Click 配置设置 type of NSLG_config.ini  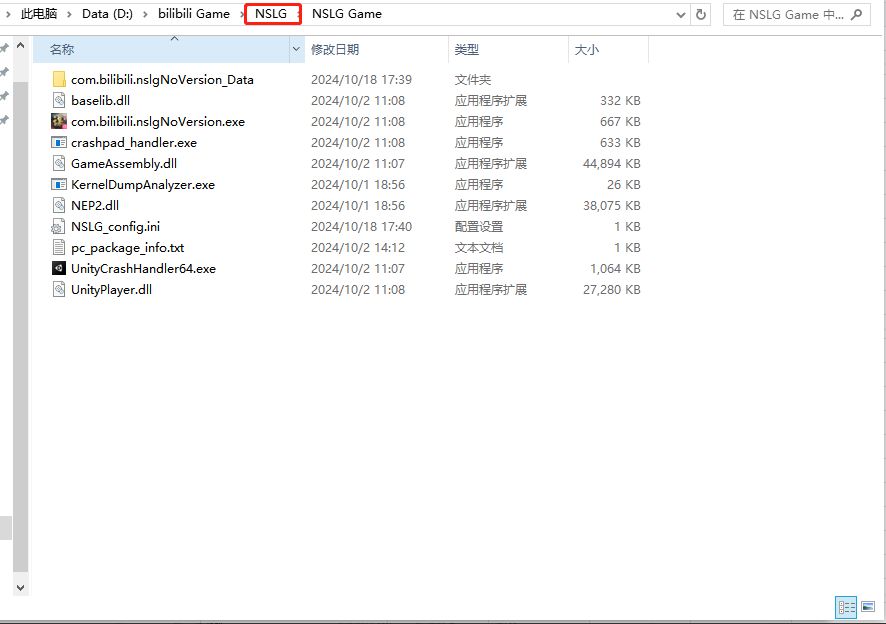(x=479, y=227)
